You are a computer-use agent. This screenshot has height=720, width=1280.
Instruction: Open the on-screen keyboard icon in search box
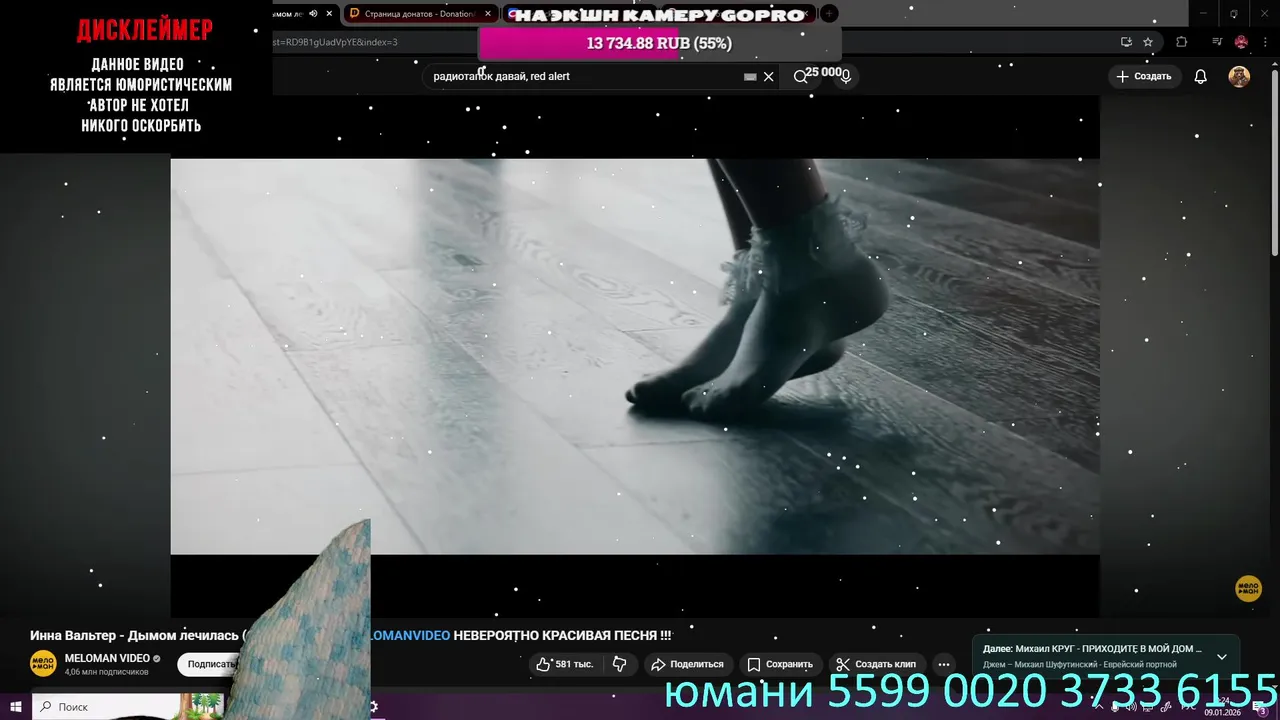[x=750, y=77]
